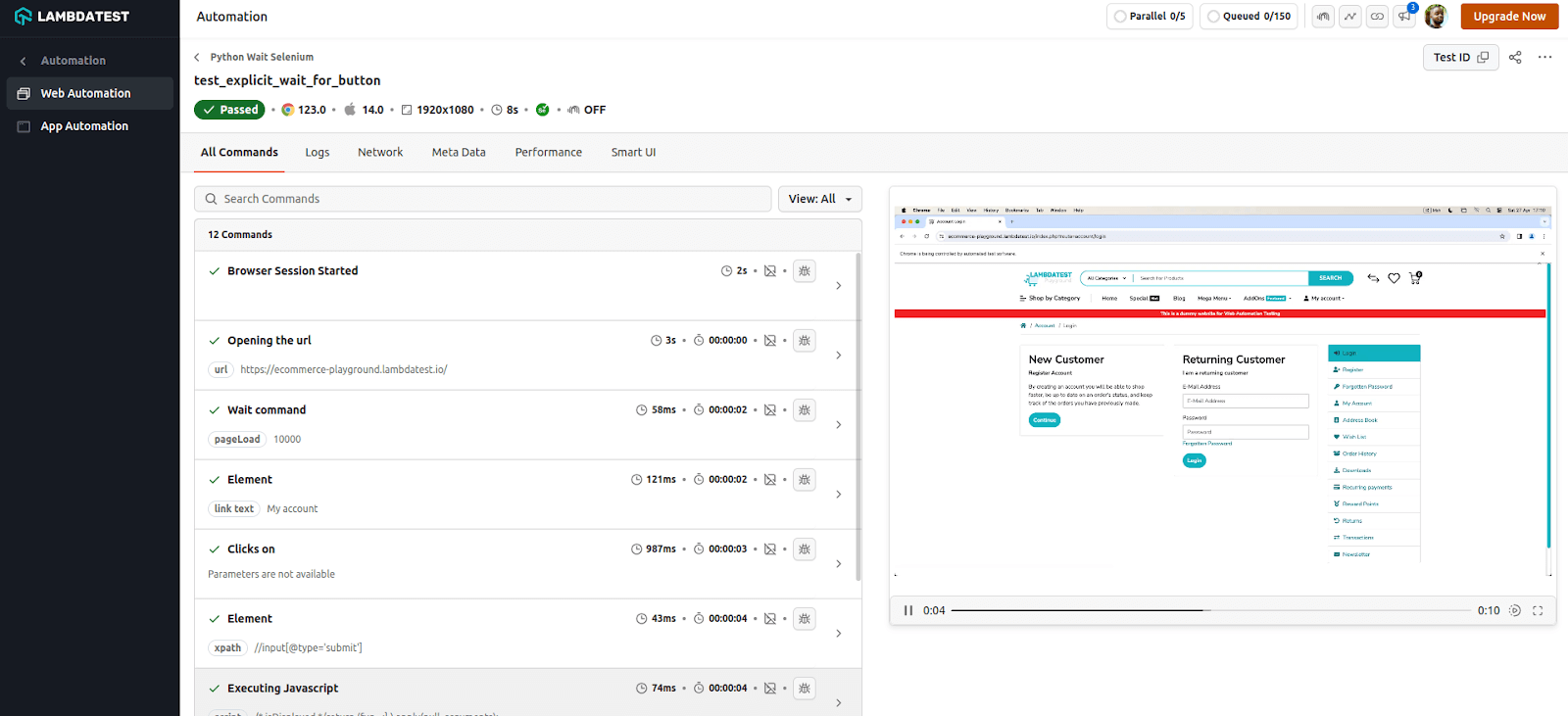Seek on the video progress bar

[x=1211, y=610]
